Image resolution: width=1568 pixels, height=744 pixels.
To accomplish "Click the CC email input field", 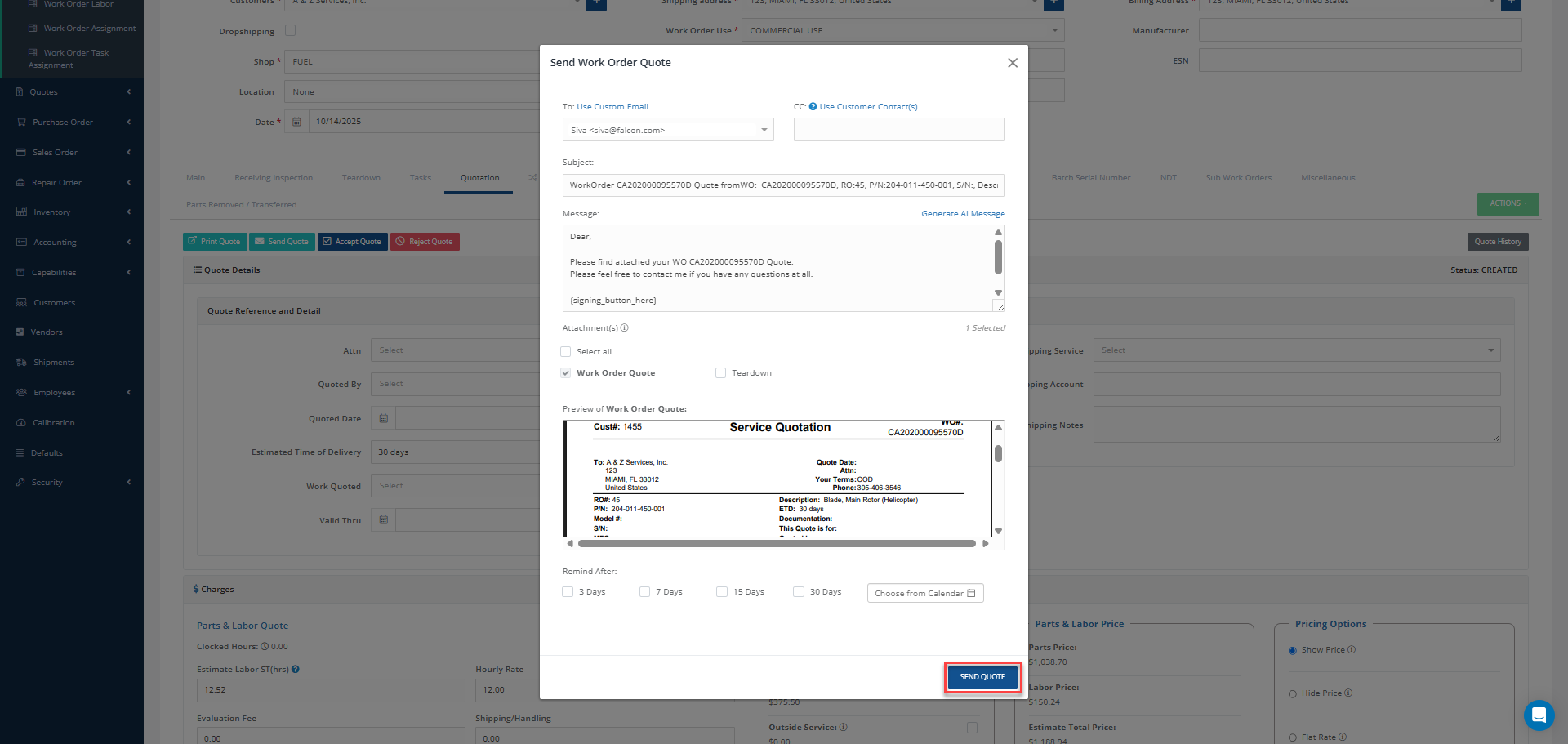I will 898,130.
